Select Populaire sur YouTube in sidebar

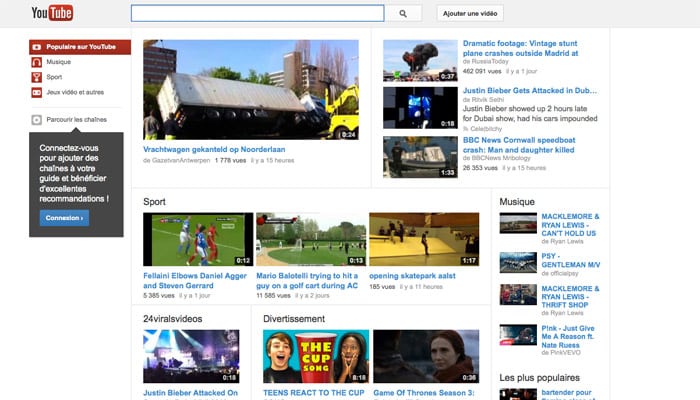(x=80, y=47)
